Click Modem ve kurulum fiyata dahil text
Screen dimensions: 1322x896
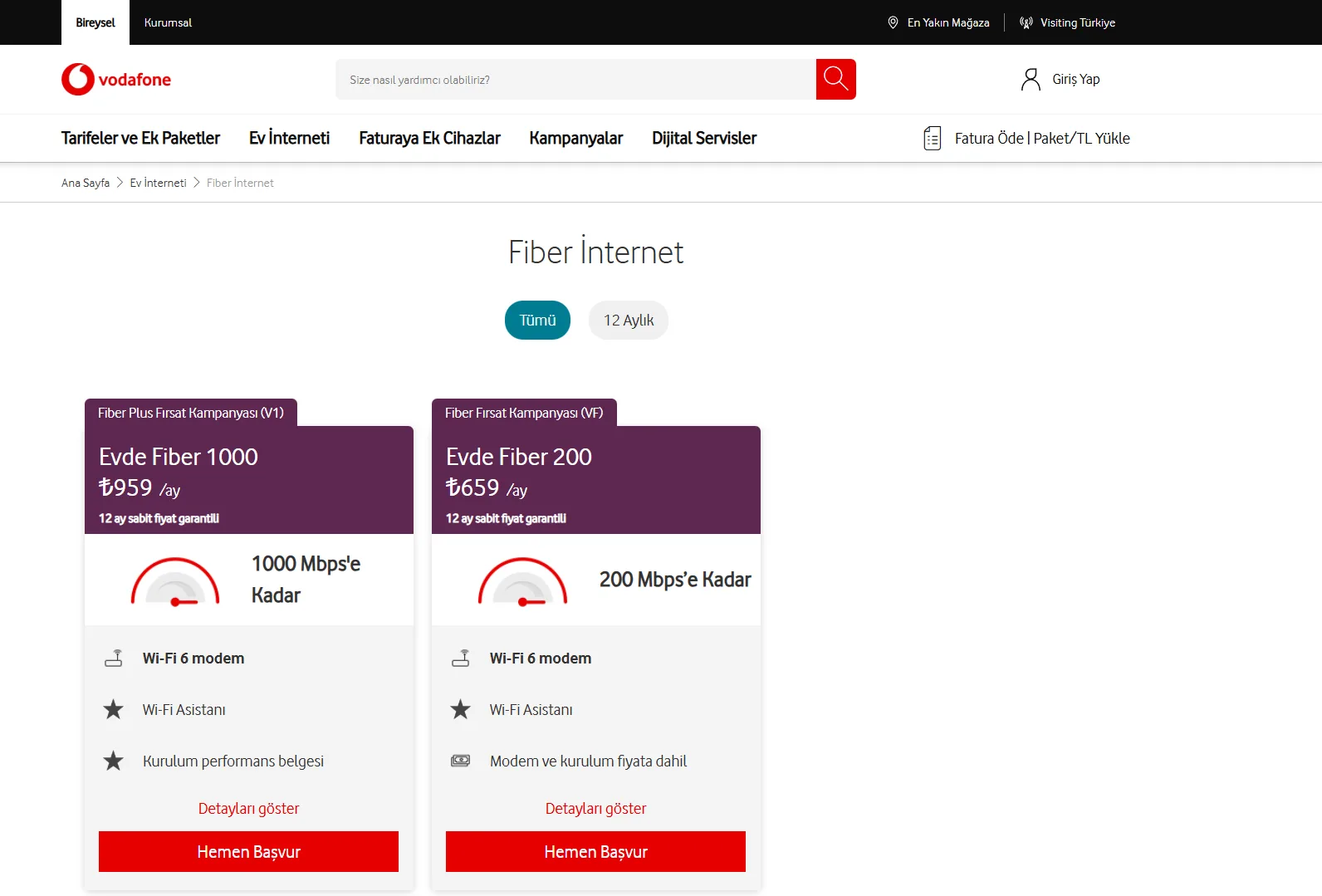589,761
